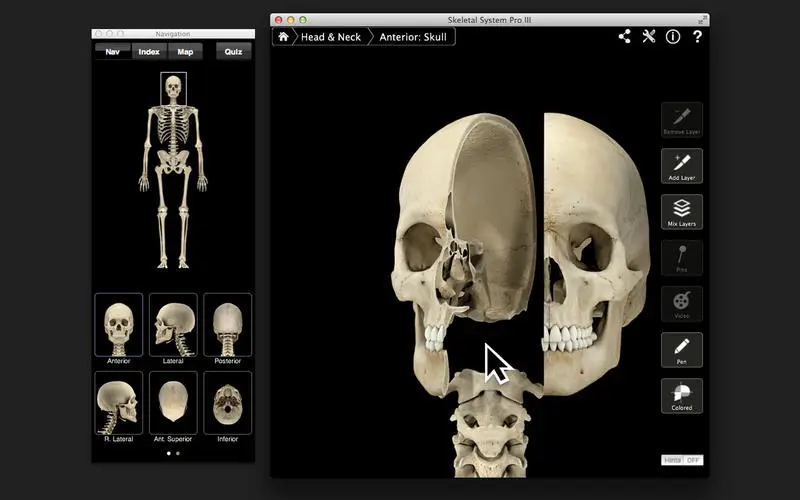This screenshot has height=500, width=800.
Task: Select the Pen drawing tool
Action: (682, 349)
